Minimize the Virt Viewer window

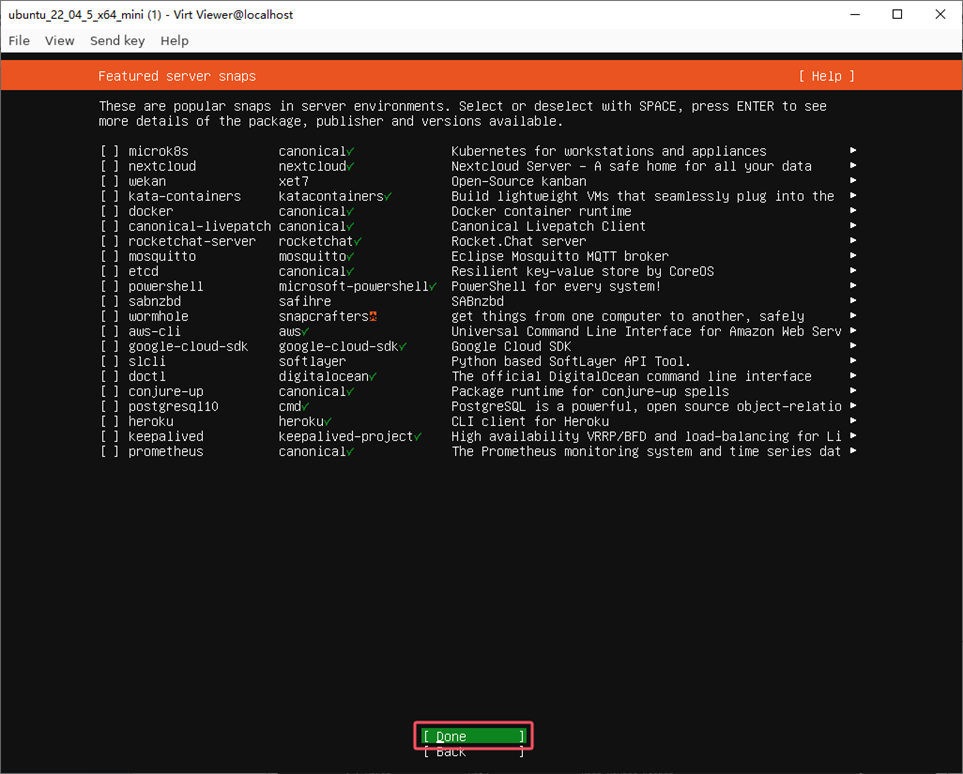coord(855,14)
